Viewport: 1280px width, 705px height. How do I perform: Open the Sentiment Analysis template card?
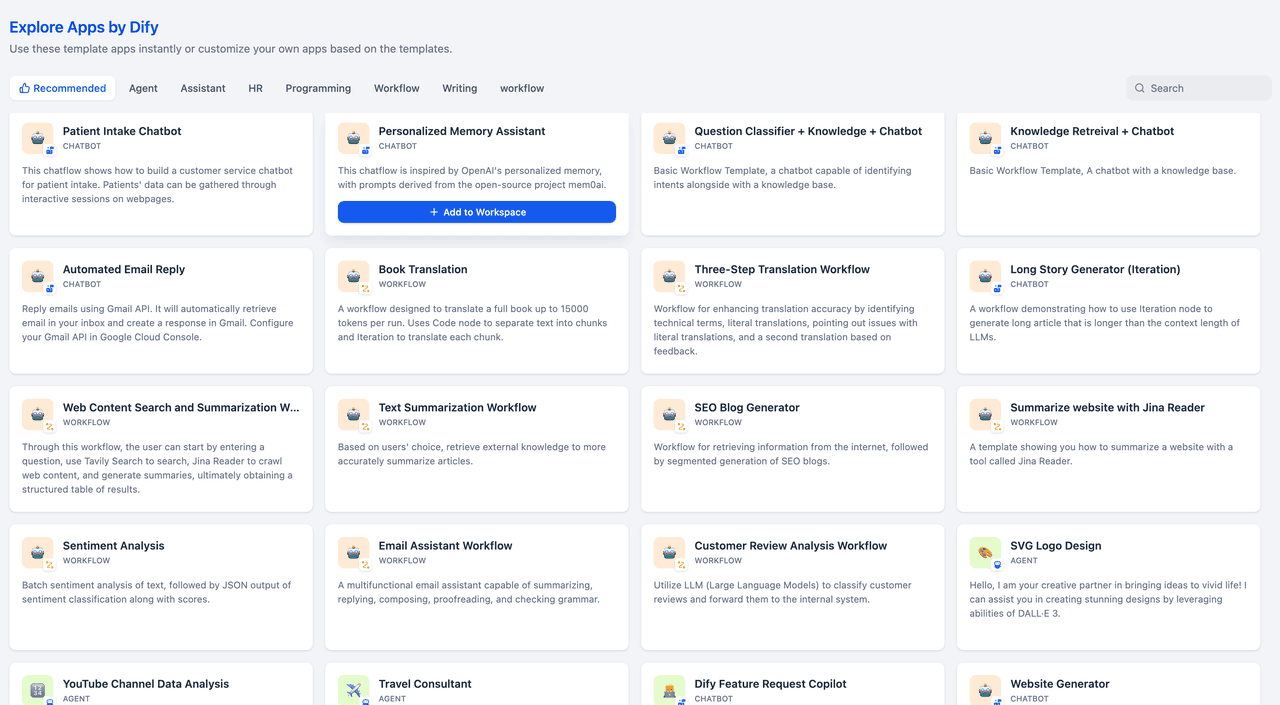point(161,587)
